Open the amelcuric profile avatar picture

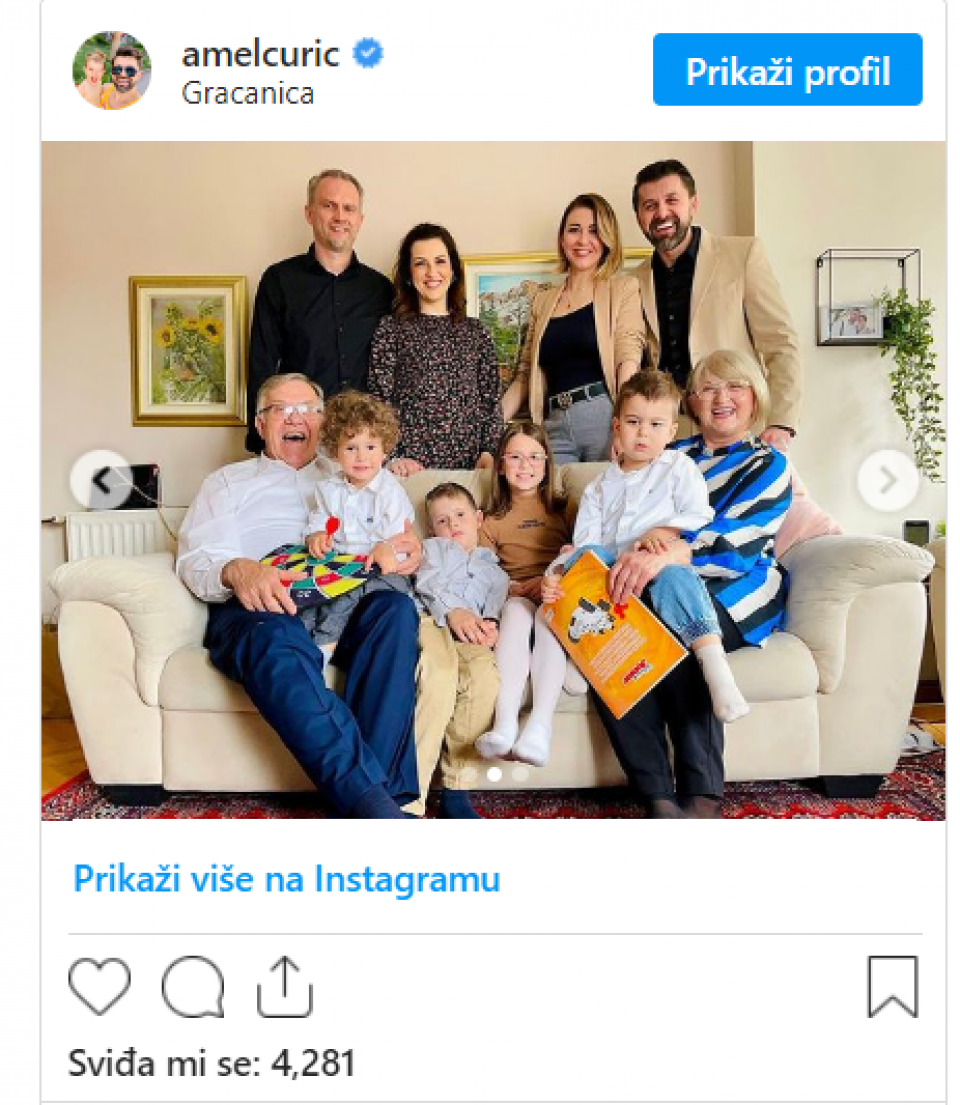(112, 70)
